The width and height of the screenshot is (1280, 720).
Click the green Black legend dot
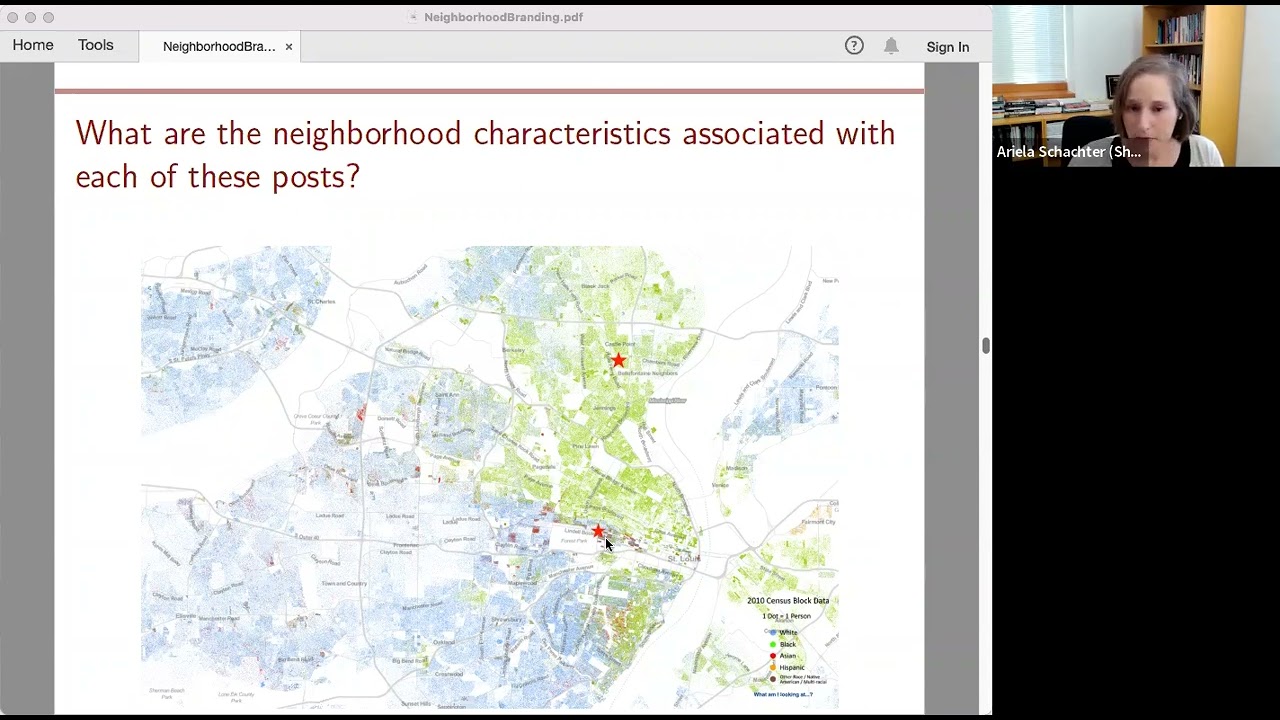tap(773, 644)
